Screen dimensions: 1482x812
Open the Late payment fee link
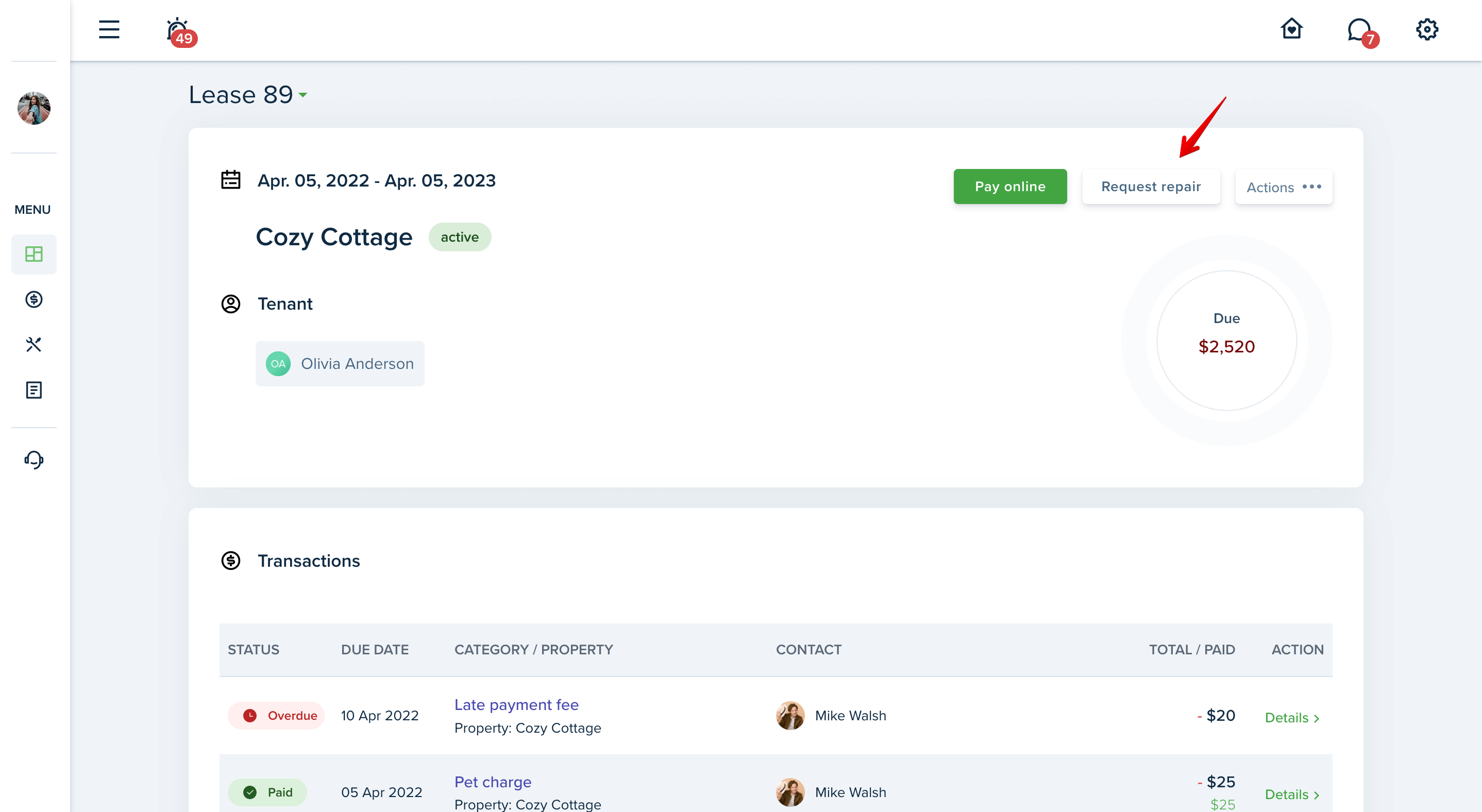tap(516, 704)
